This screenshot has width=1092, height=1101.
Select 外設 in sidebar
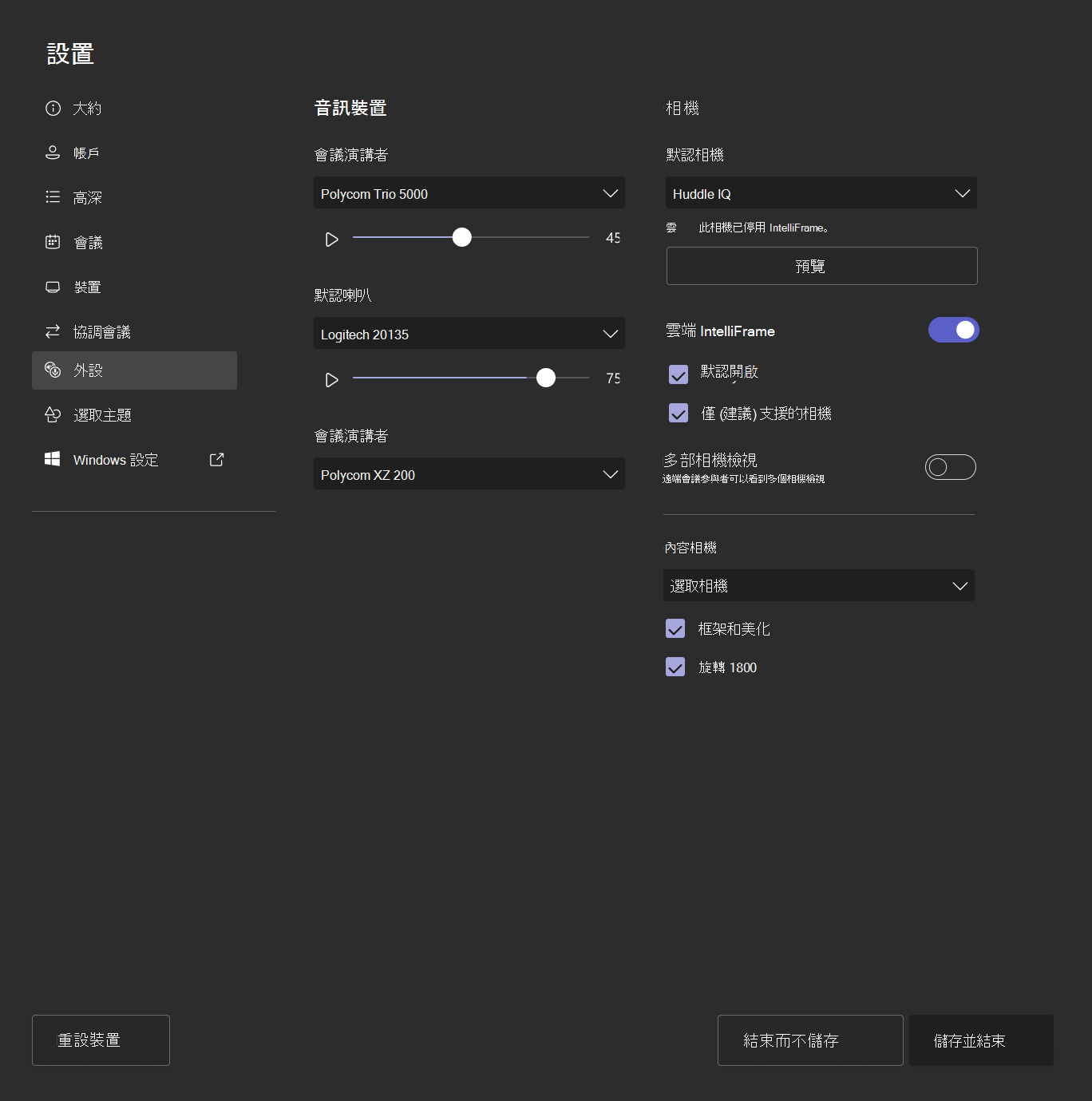tap(134, 370)
